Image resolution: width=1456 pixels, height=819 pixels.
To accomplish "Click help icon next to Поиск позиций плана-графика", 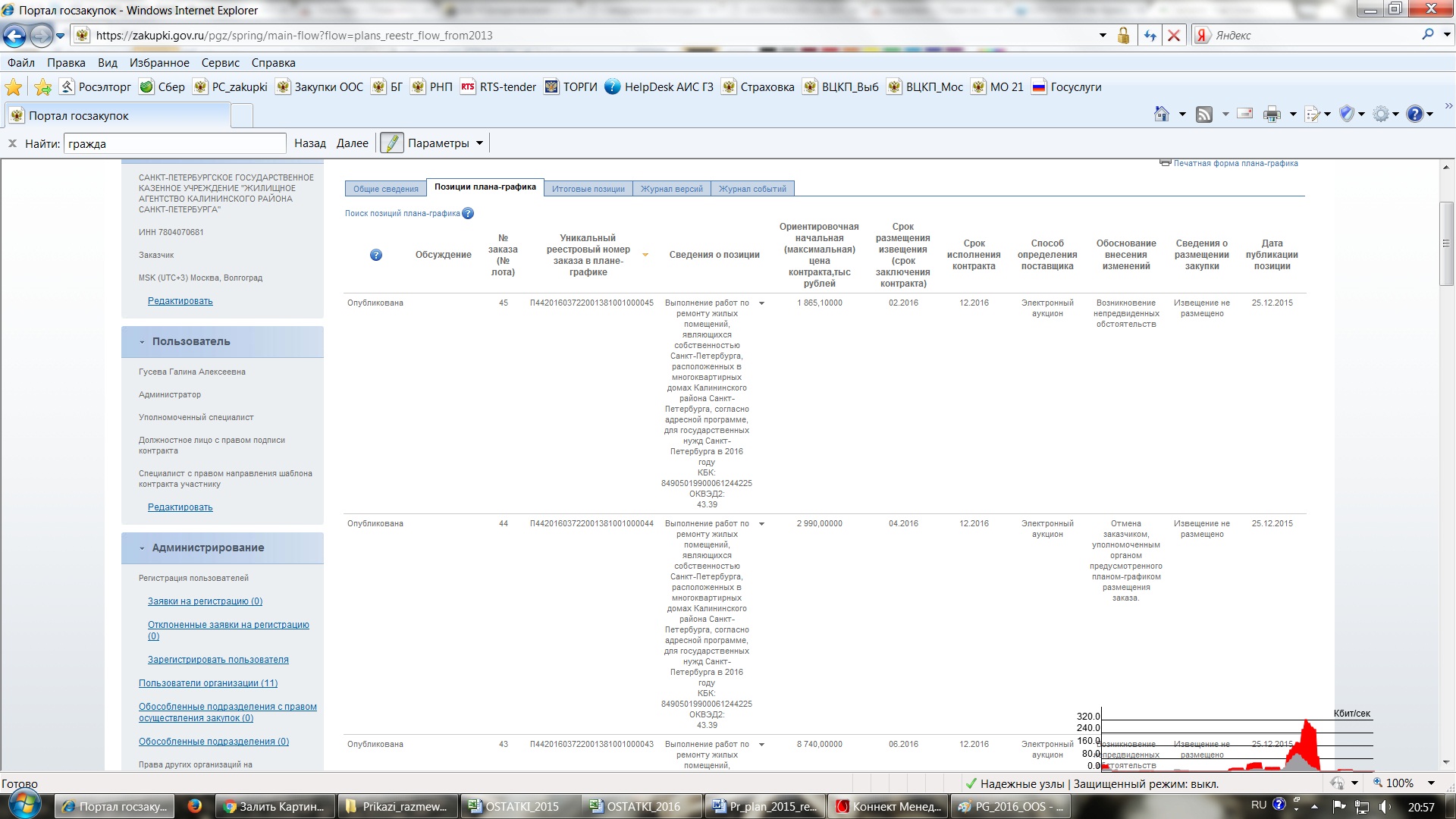I will coord(468,213).
